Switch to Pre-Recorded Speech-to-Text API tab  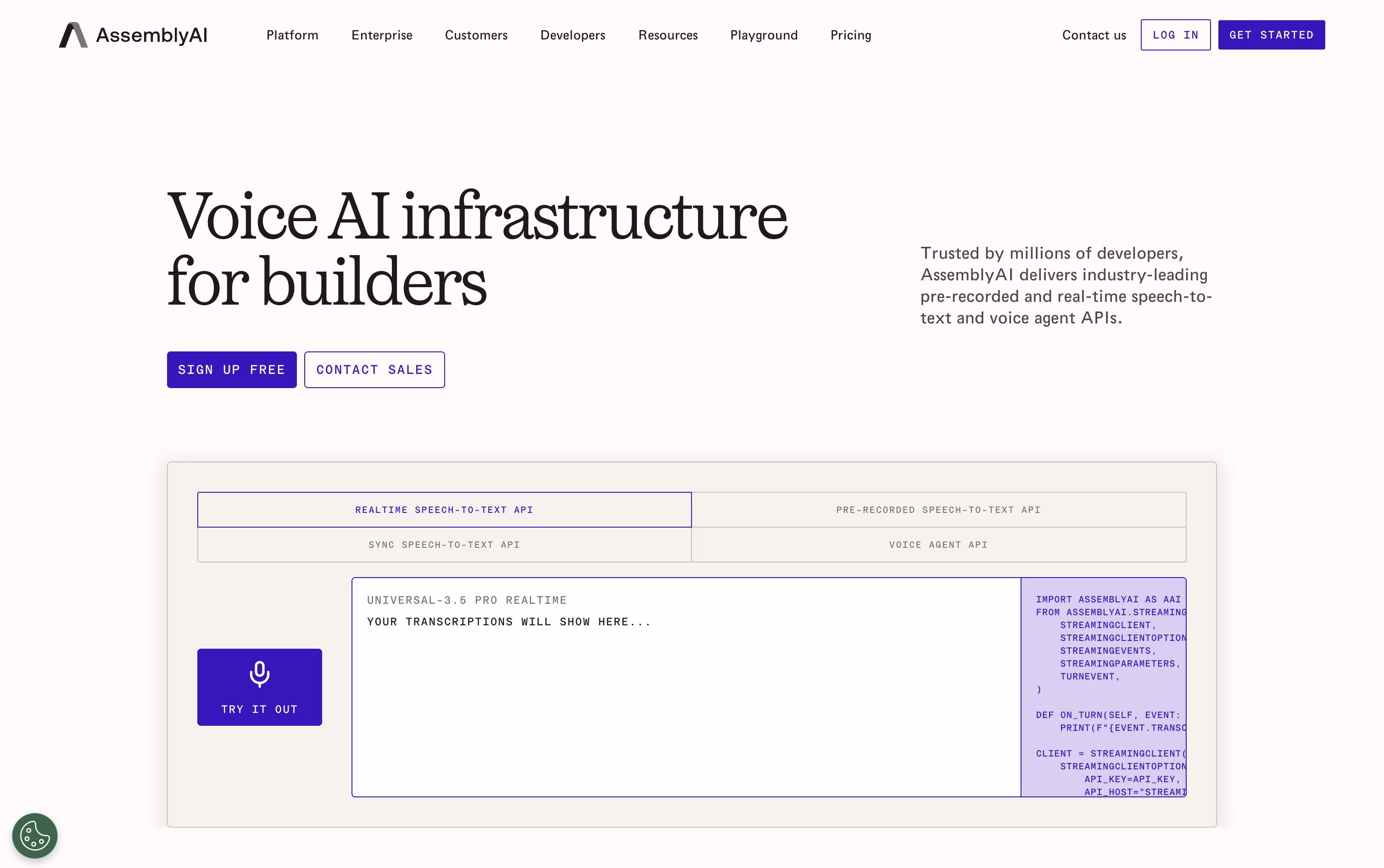[938, 510]
